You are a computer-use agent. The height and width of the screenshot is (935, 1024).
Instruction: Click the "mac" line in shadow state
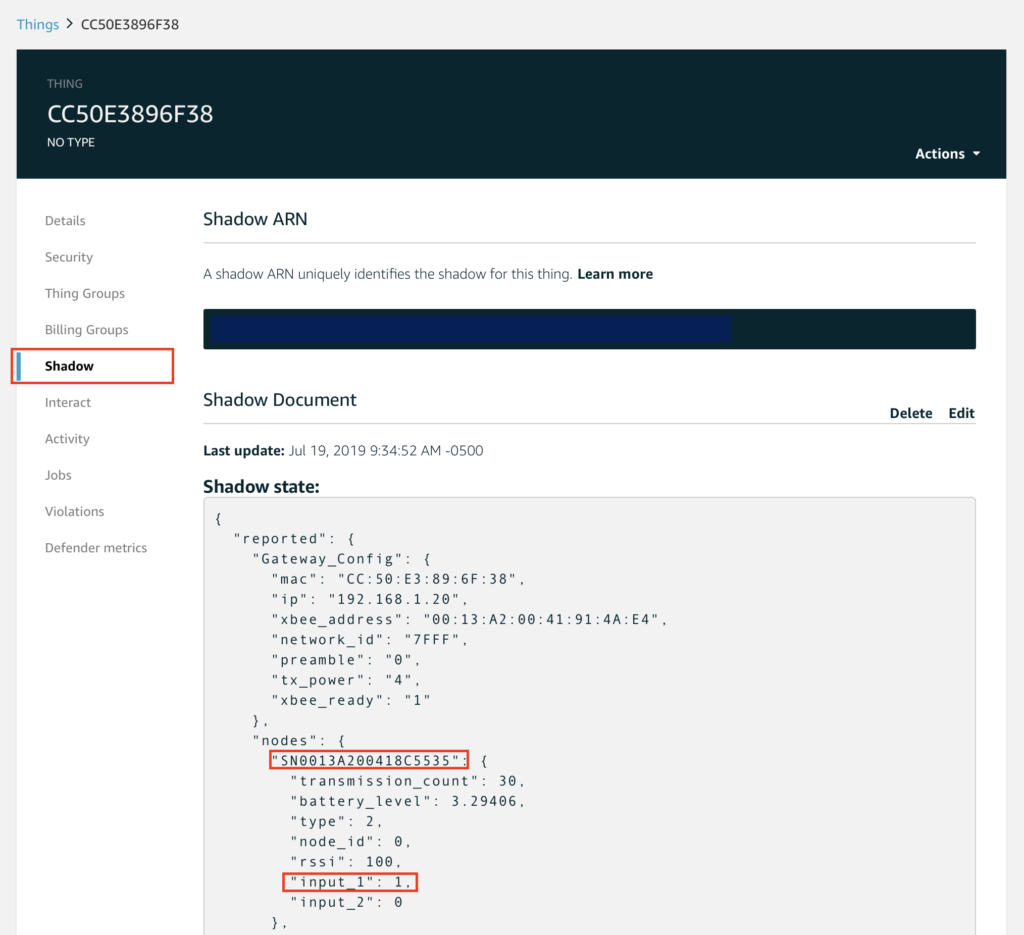398,579
